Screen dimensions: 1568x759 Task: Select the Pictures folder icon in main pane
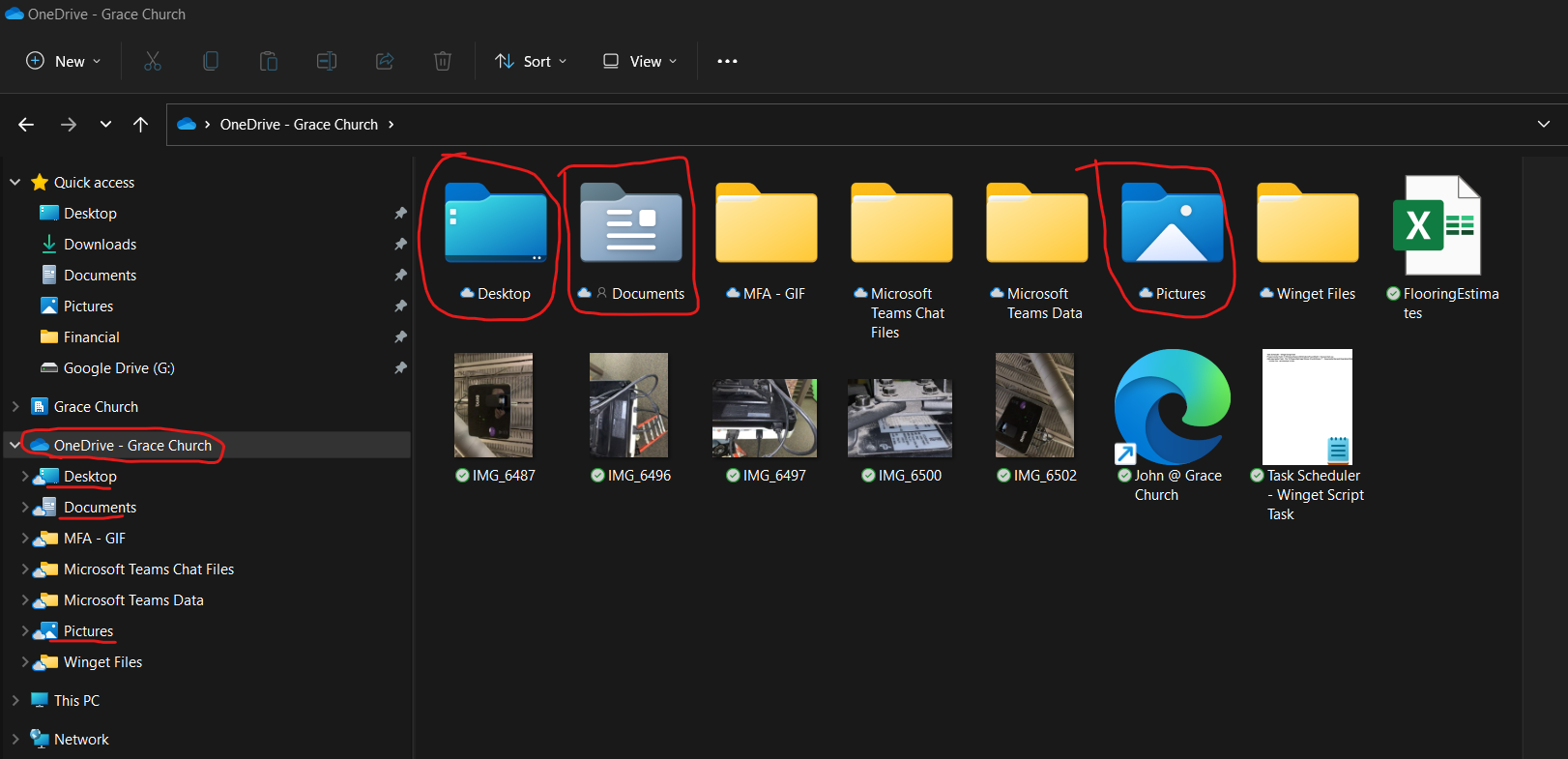pos(1173,222)
